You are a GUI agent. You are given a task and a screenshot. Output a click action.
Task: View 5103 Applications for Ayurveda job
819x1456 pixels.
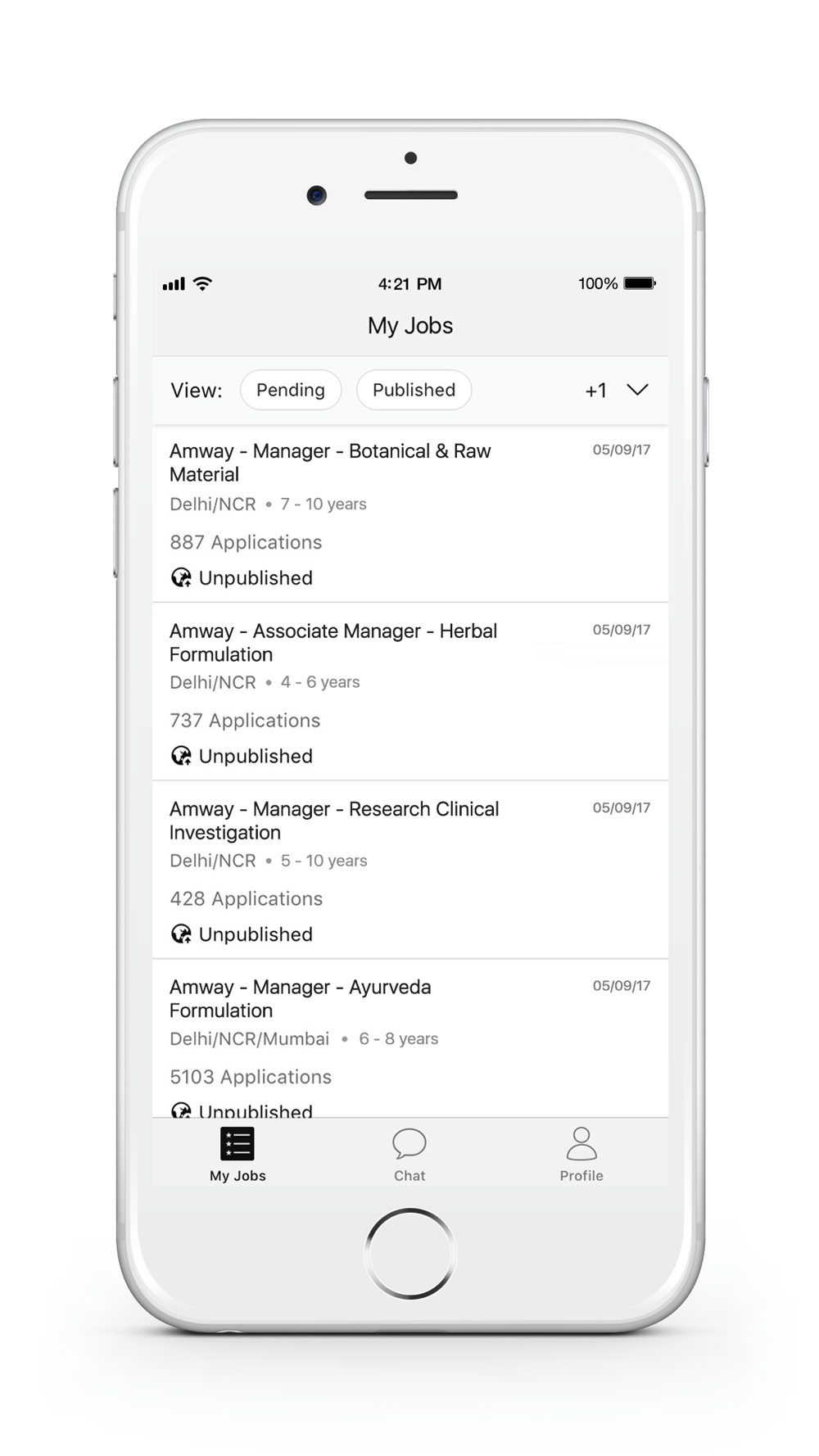click(251, 1077)
